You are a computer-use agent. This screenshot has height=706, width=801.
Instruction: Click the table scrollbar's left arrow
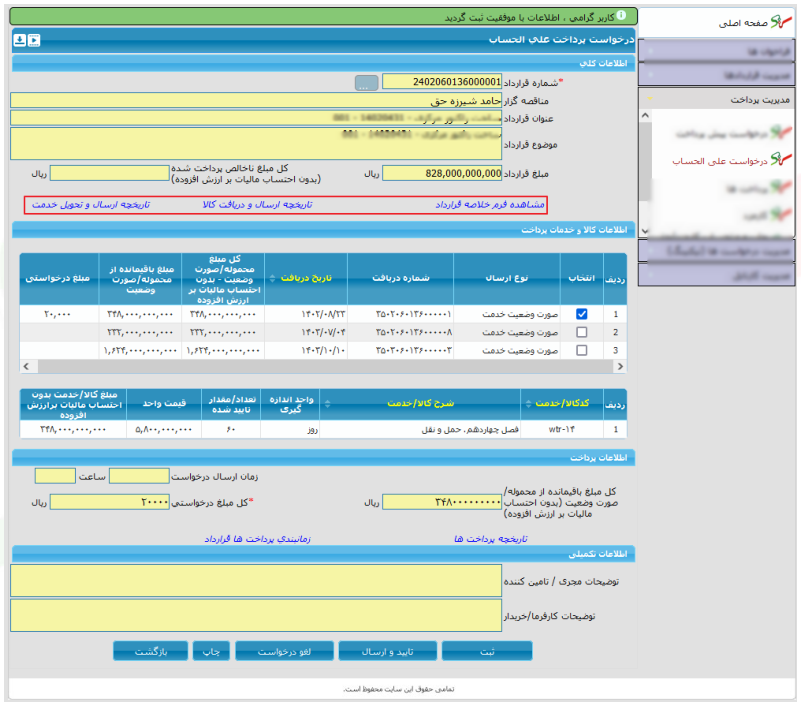point(26,366)
